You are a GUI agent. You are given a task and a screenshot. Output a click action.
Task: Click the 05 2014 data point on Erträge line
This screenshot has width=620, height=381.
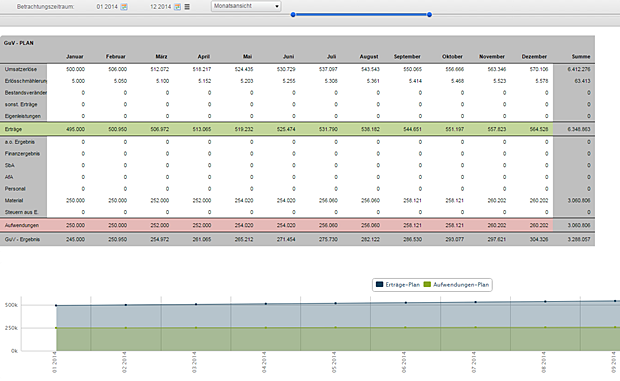(x=336, y=304)
